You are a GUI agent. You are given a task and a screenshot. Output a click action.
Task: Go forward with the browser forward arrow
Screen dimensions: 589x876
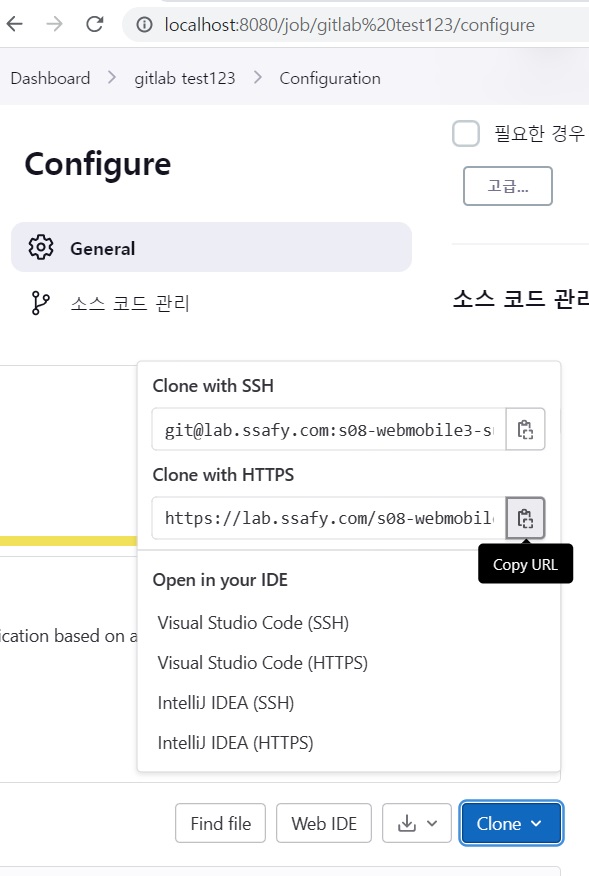54,24
